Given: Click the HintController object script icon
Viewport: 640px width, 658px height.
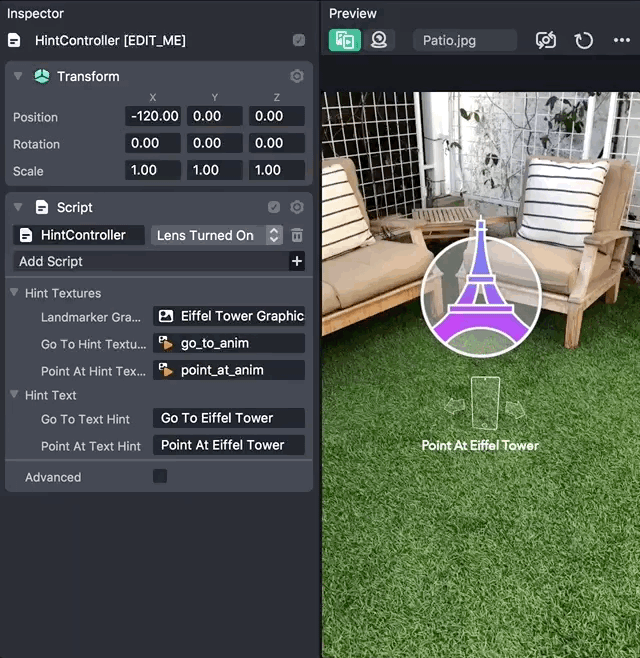Looking at the screenshot, I should point(14,41).
